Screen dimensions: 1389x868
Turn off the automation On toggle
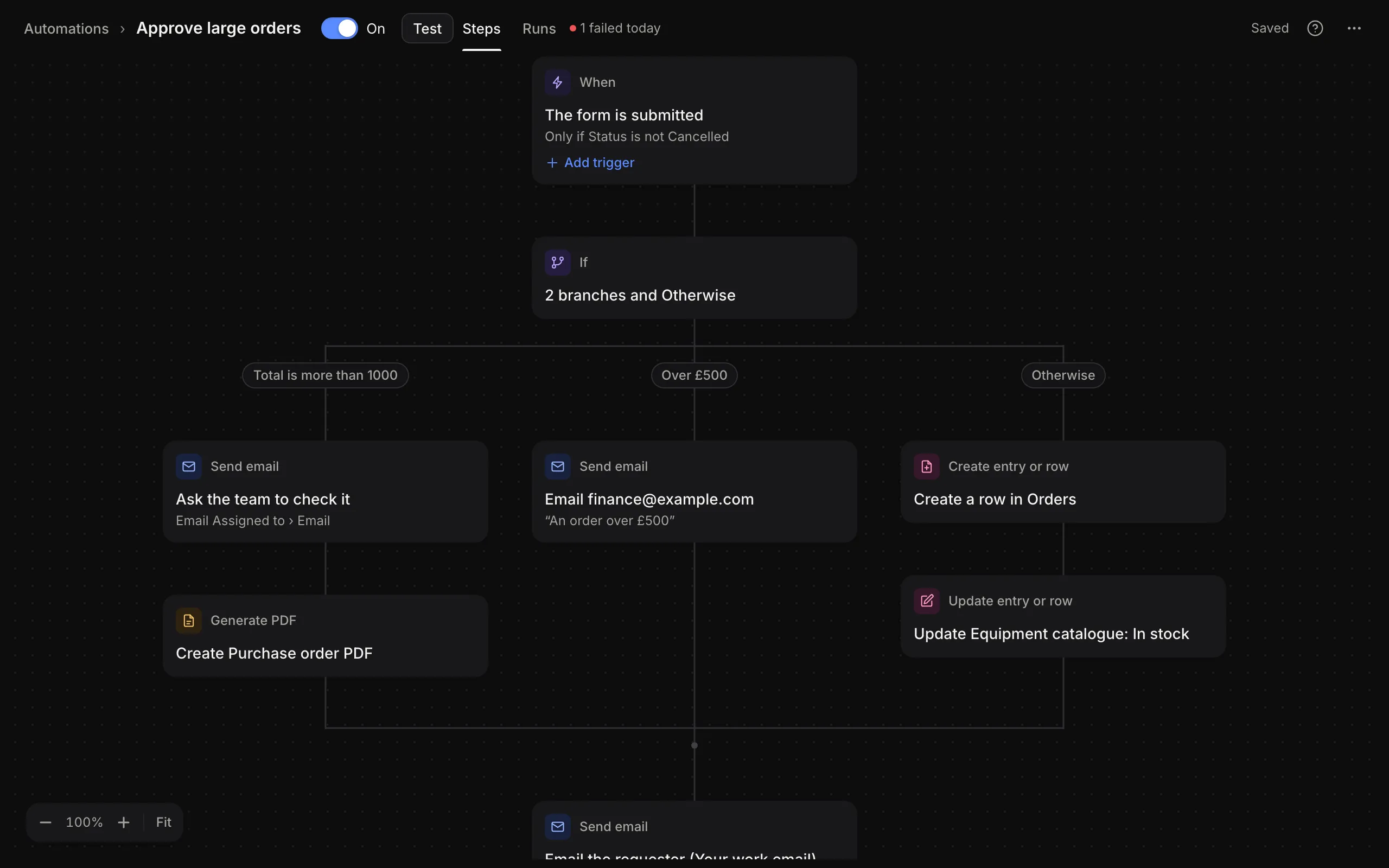tap(339, 28)
